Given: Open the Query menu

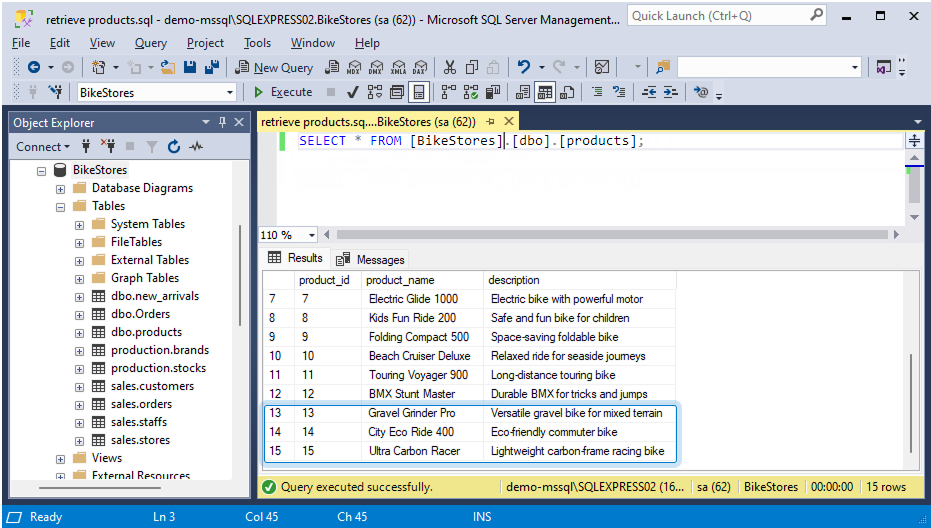Looking at the screenshot, I should tap(151, 43).
